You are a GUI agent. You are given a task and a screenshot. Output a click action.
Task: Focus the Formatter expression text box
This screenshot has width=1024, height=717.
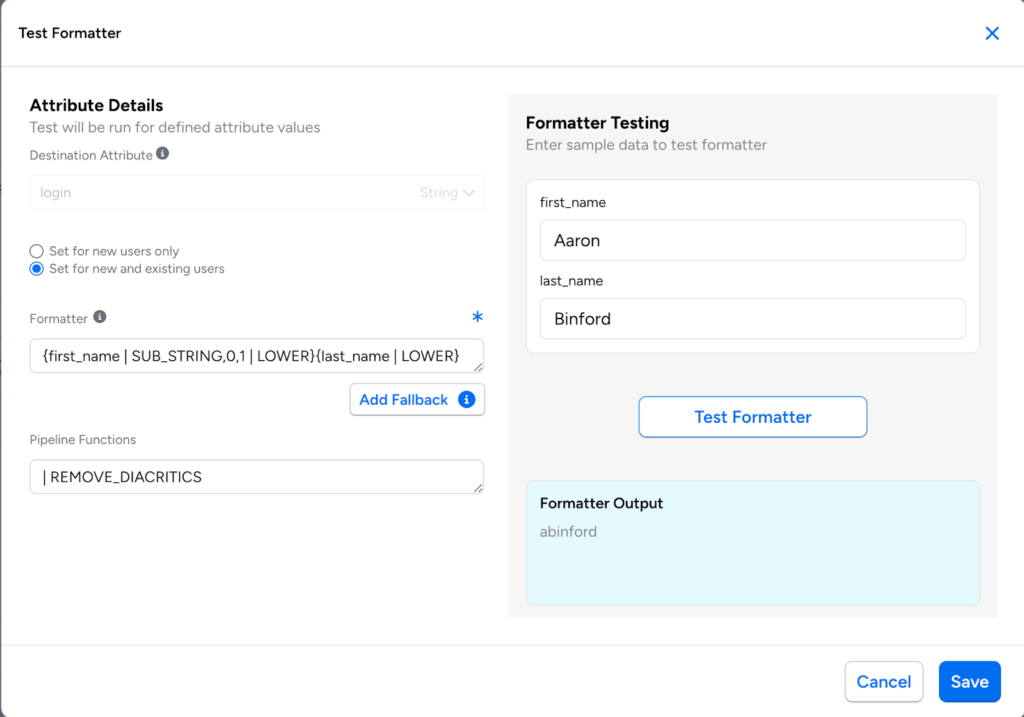[250, 356]
